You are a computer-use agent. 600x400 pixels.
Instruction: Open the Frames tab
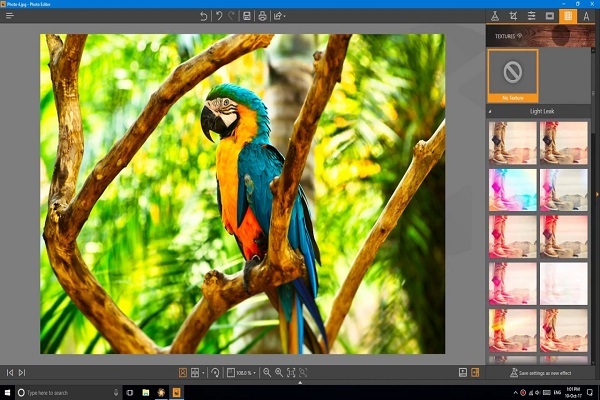(x=549, y=16)
